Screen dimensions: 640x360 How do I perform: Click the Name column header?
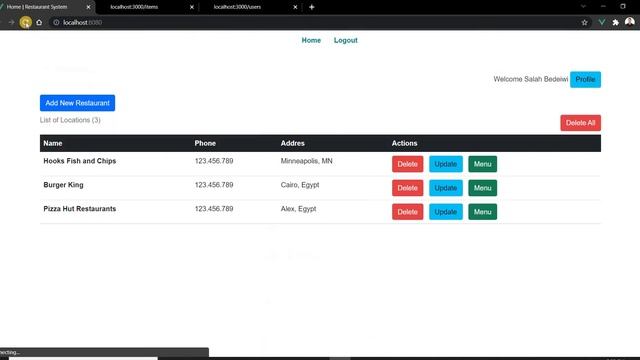pos(53,143)
